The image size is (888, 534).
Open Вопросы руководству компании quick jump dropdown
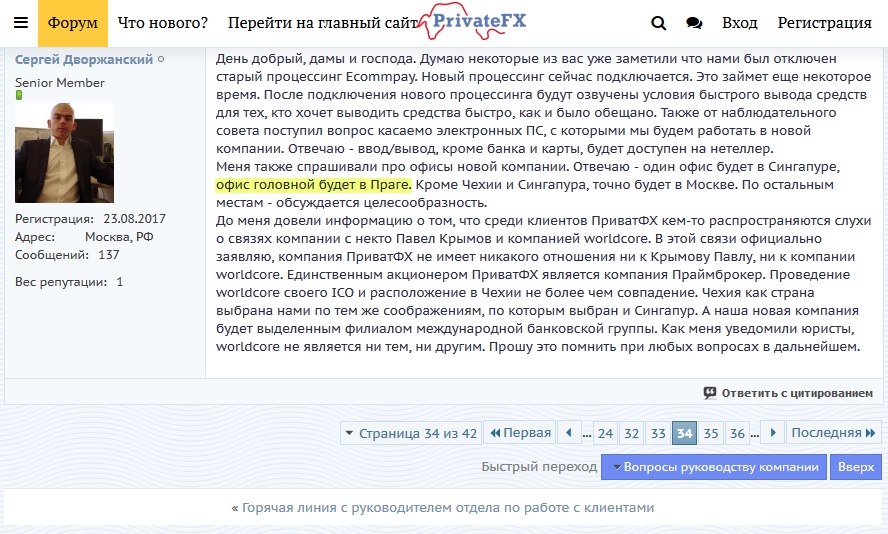[714, 467]
